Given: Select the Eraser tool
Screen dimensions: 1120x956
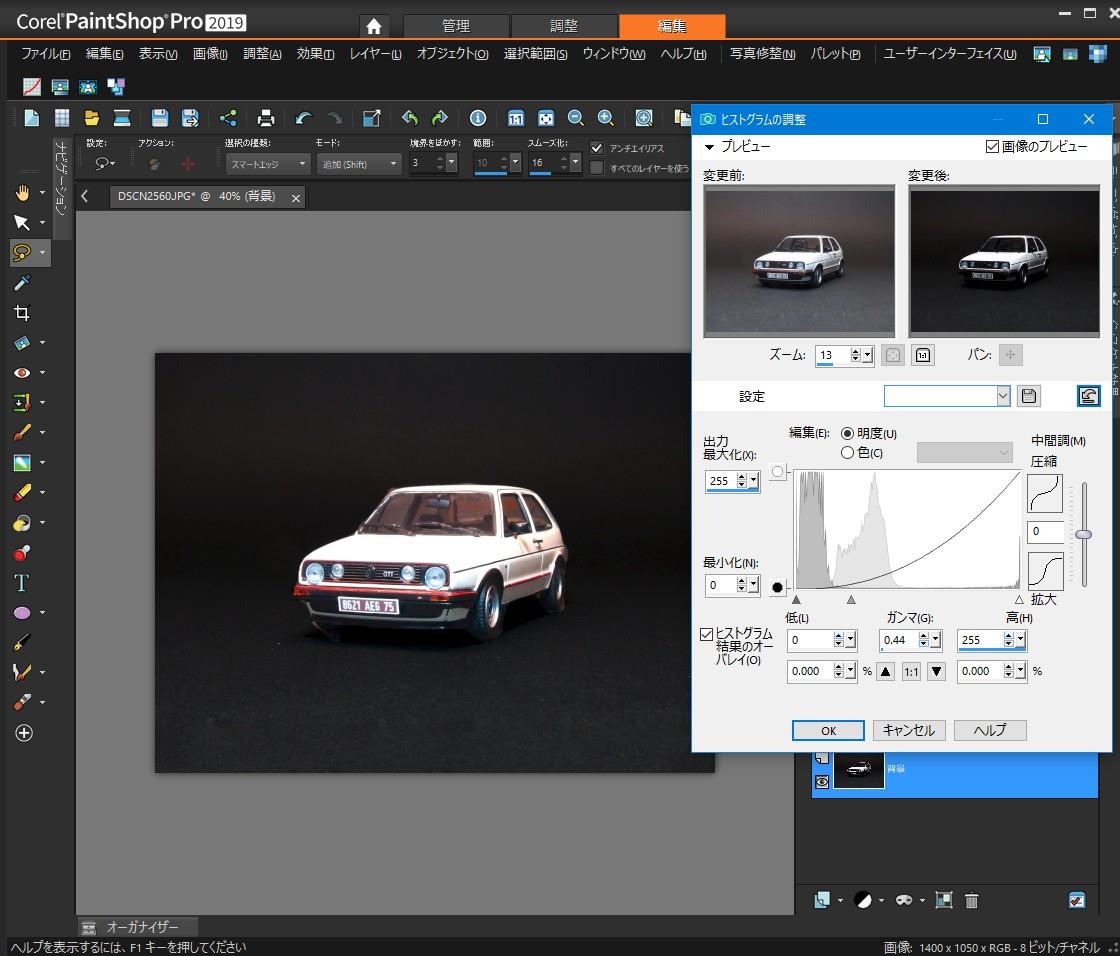Looking at the screenshot, I should click(x=22, y=492).
